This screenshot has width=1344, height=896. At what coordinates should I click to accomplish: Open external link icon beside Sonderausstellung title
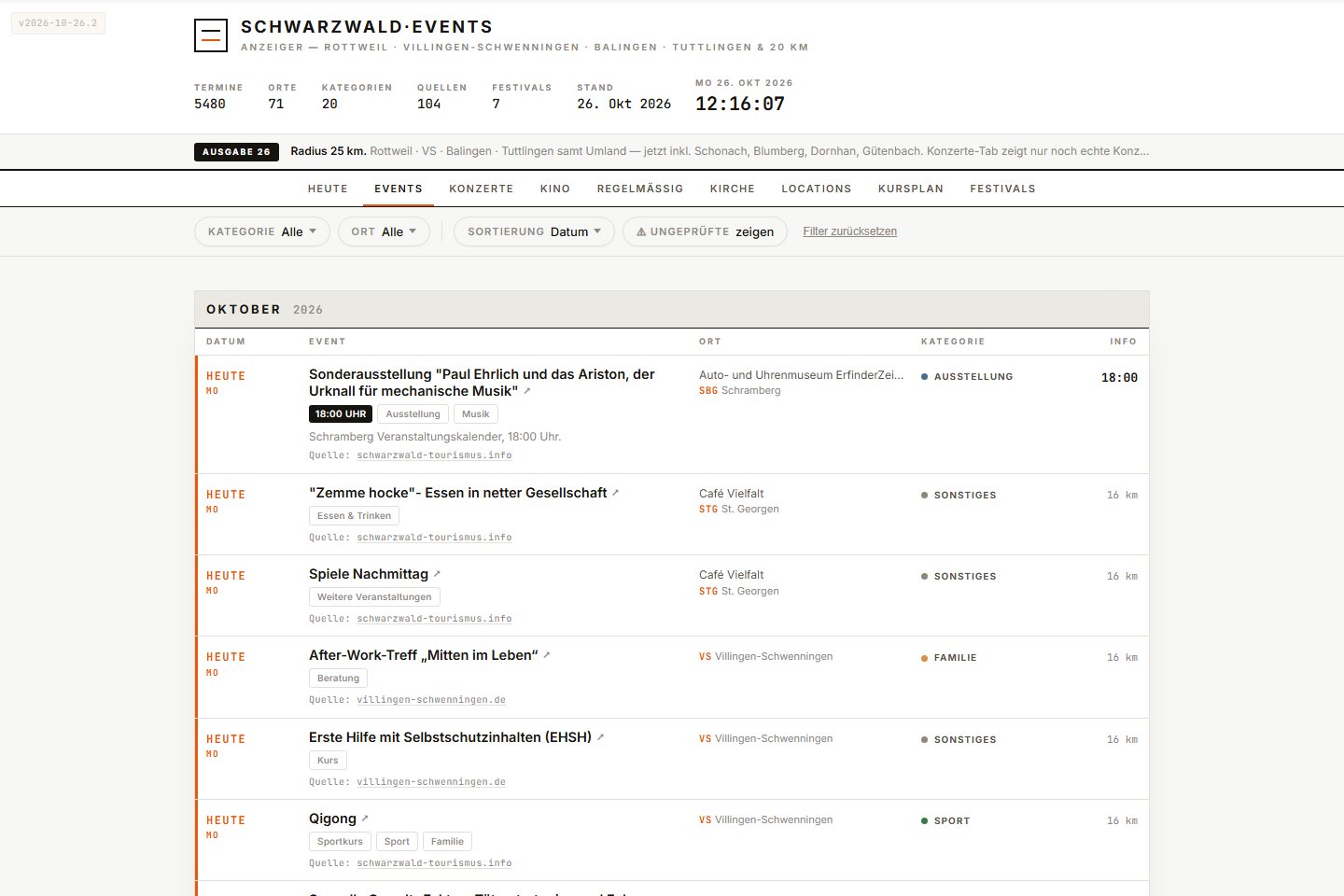pyautogui.click(x=526, y=391)
